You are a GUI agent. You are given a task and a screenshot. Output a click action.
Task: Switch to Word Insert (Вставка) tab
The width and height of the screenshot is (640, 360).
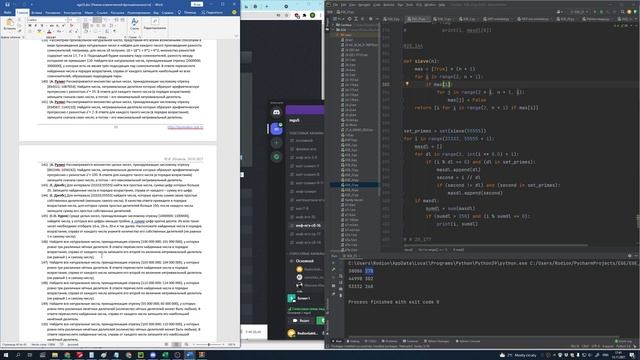pyautogui.click(x=37, y=13)
